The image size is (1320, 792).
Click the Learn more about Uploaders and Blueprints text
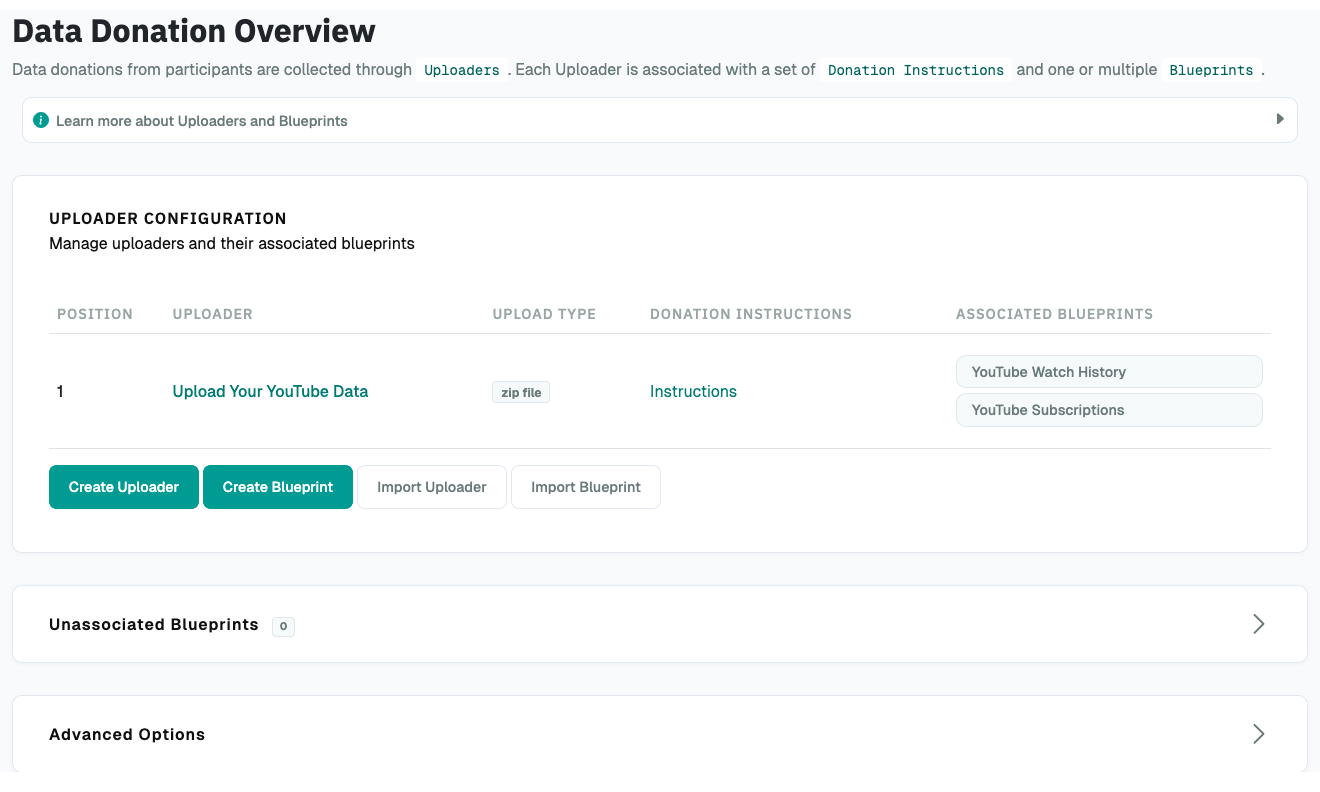coord(202,120)
